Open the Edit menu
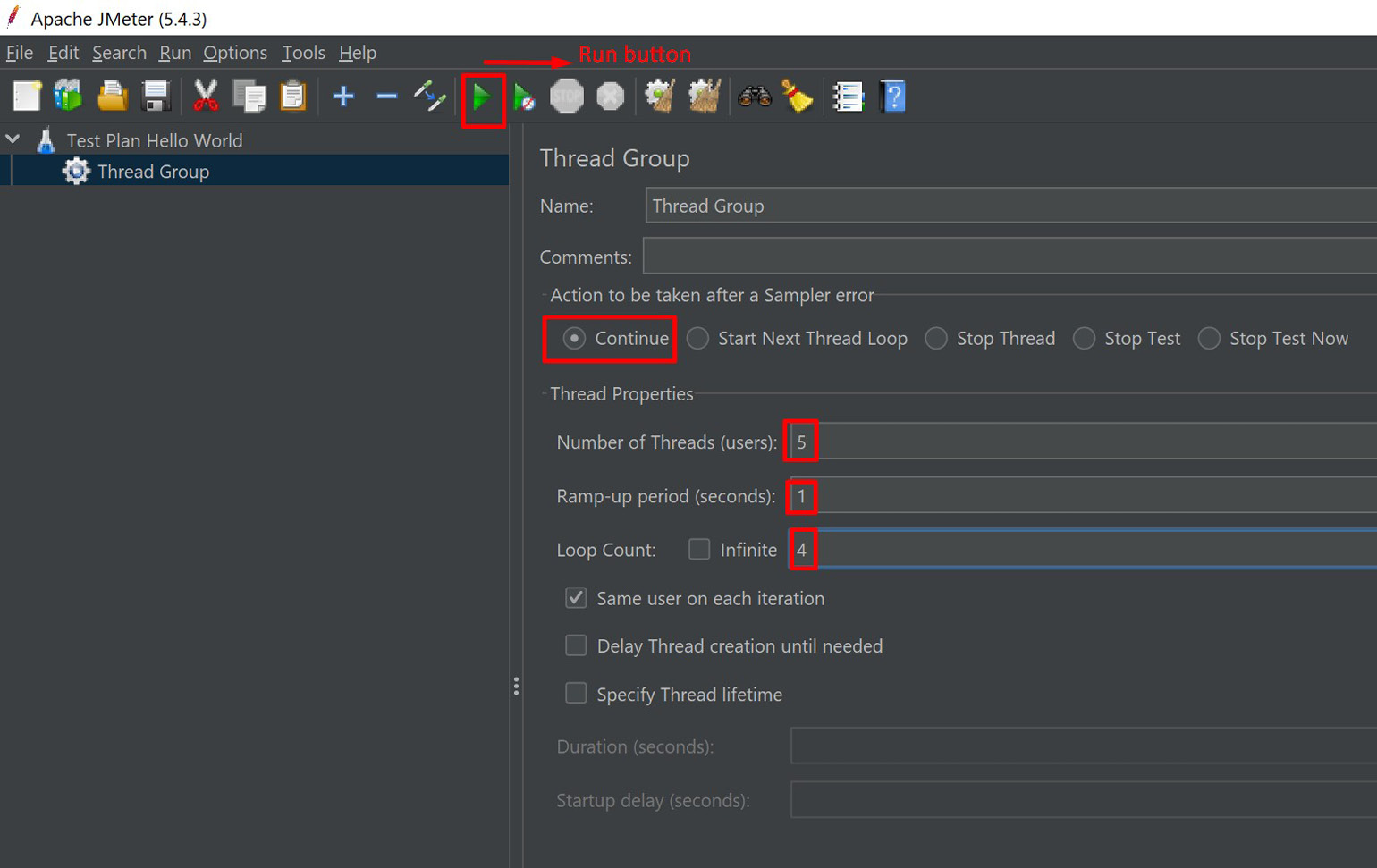Screen dimensions: 1377x868 coord(63,53)
